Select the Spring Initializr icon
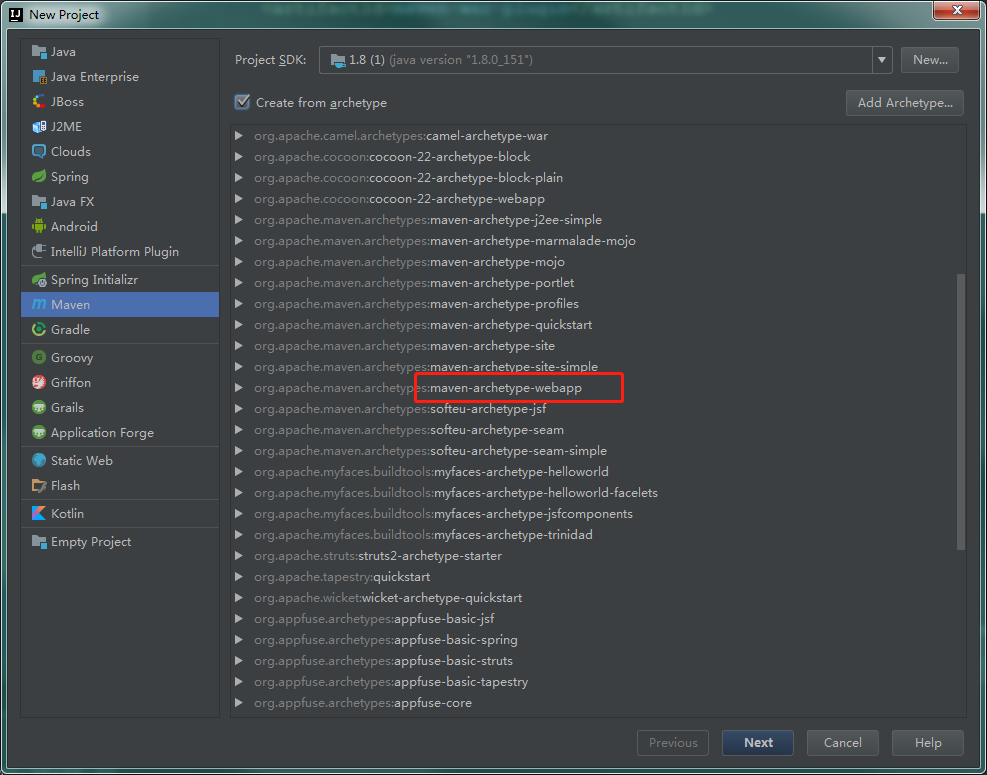 coord(39,280)
